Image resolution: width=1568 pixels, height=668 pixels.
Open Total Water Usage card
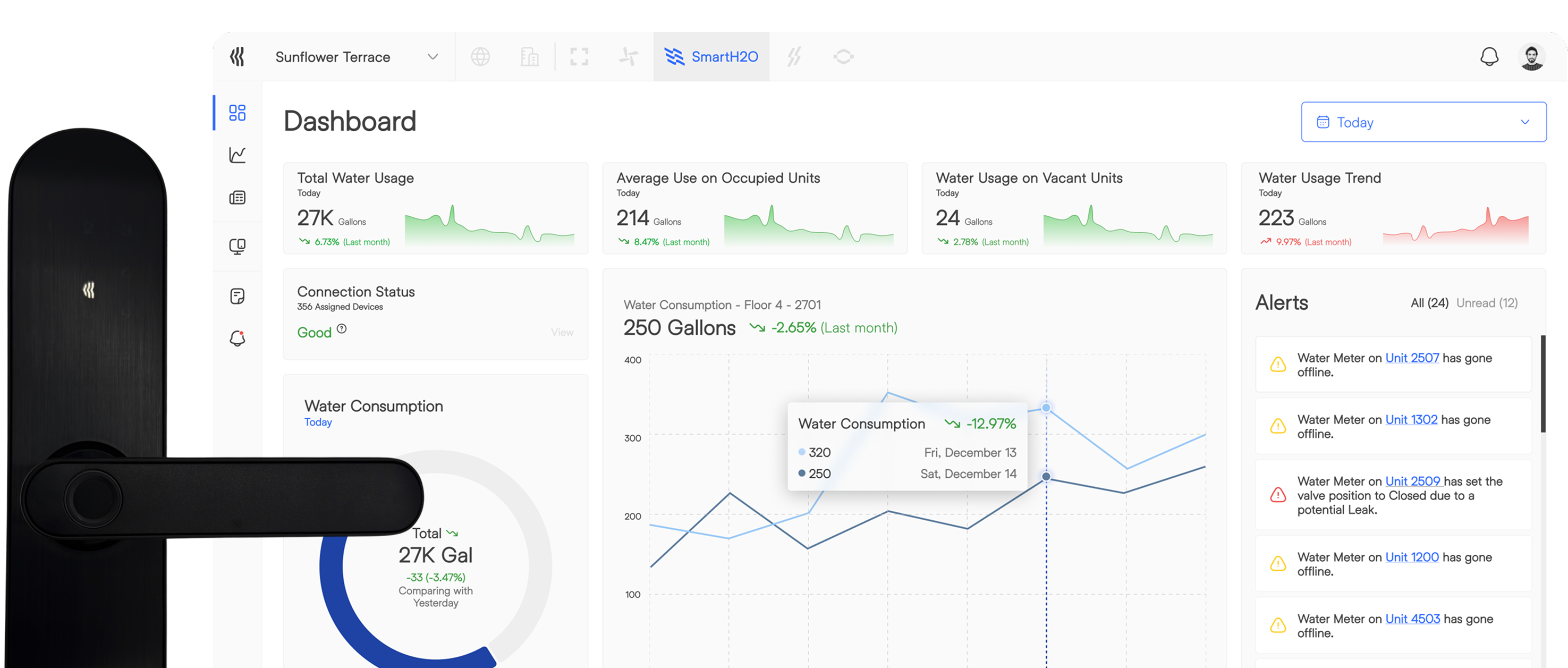pos(435,208)
